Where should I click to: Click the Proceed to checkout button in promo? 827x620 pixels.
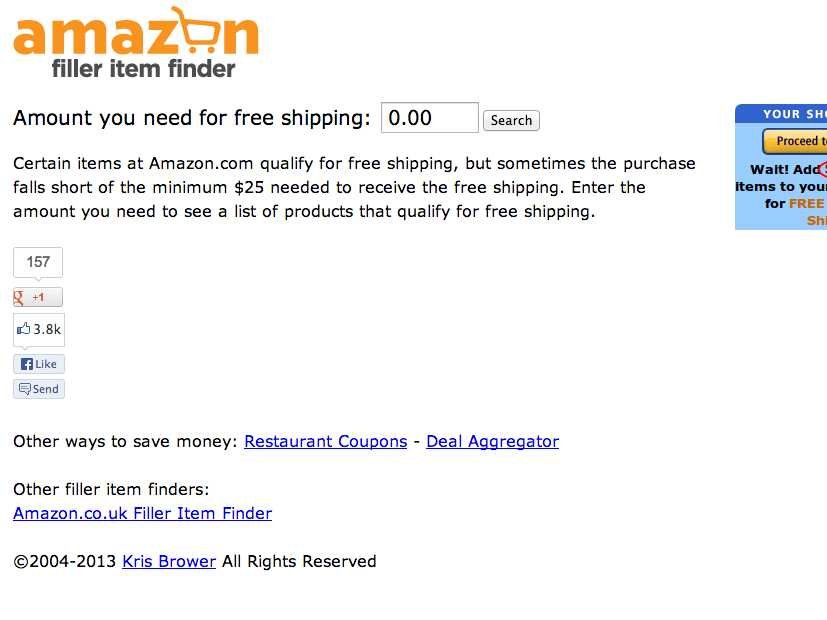coord(796,141)
